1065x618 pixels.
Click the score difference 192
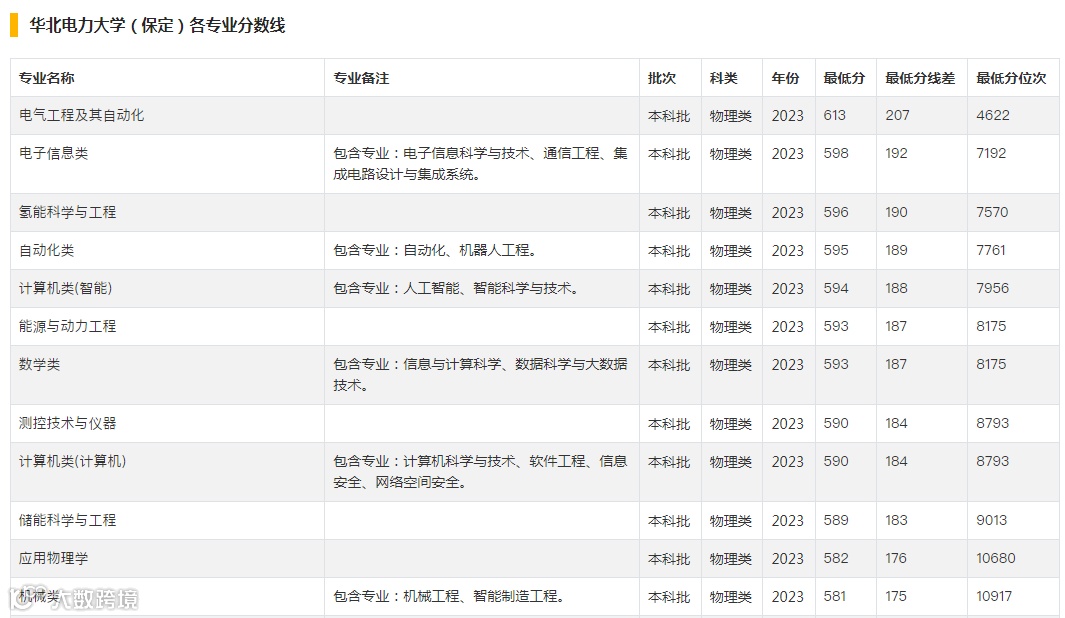[897, 153]
